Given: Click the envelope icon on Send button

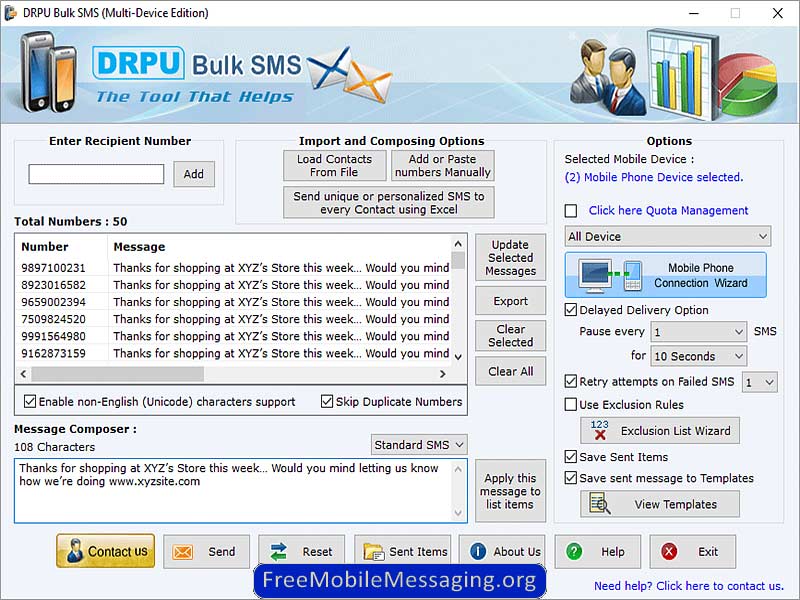Looking at the screenshot, I should [x=183, y=552].
